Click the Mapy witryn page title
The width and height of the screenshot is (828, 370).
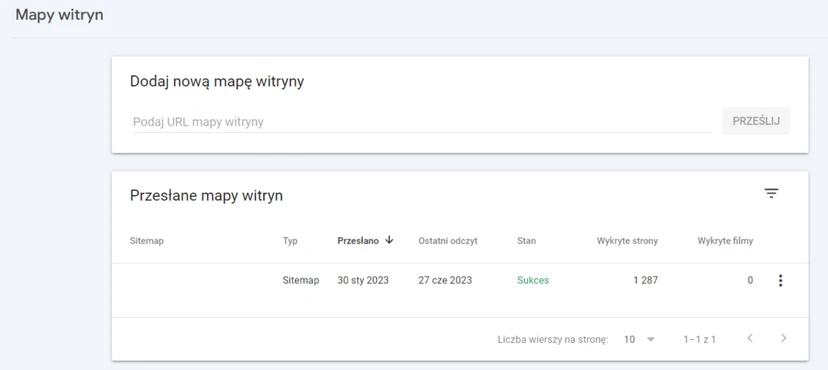click(x=60, y=15)
